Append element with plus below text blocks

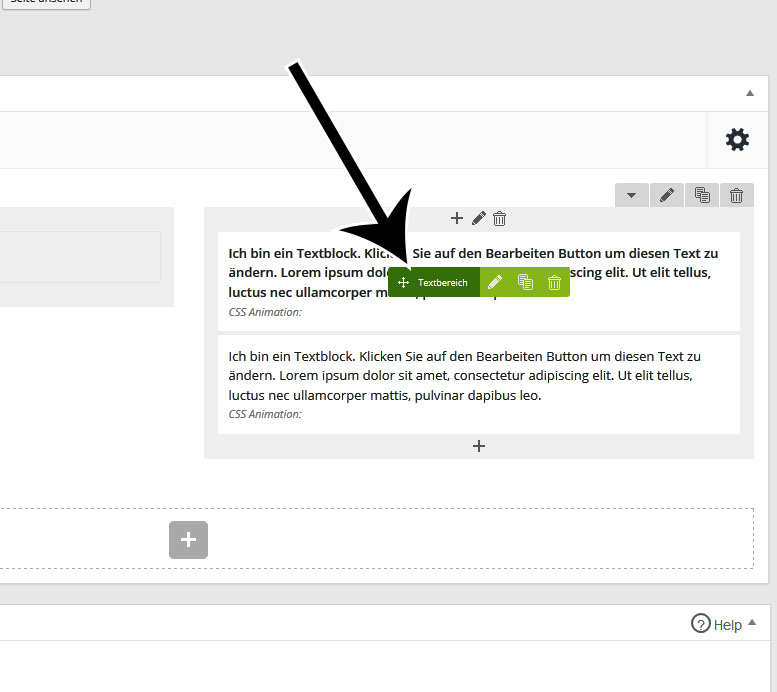[x=479, y=446]
